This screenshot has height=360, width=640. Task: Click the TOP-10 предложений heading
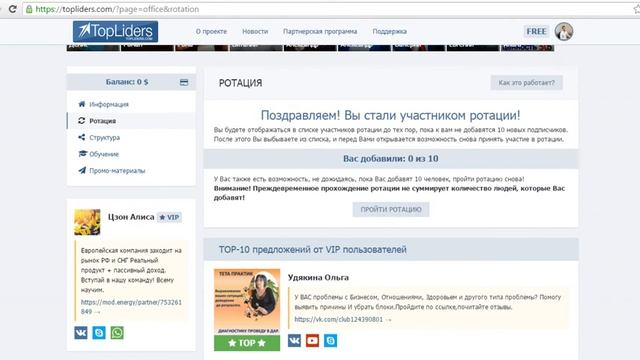(x=312, y=249)
